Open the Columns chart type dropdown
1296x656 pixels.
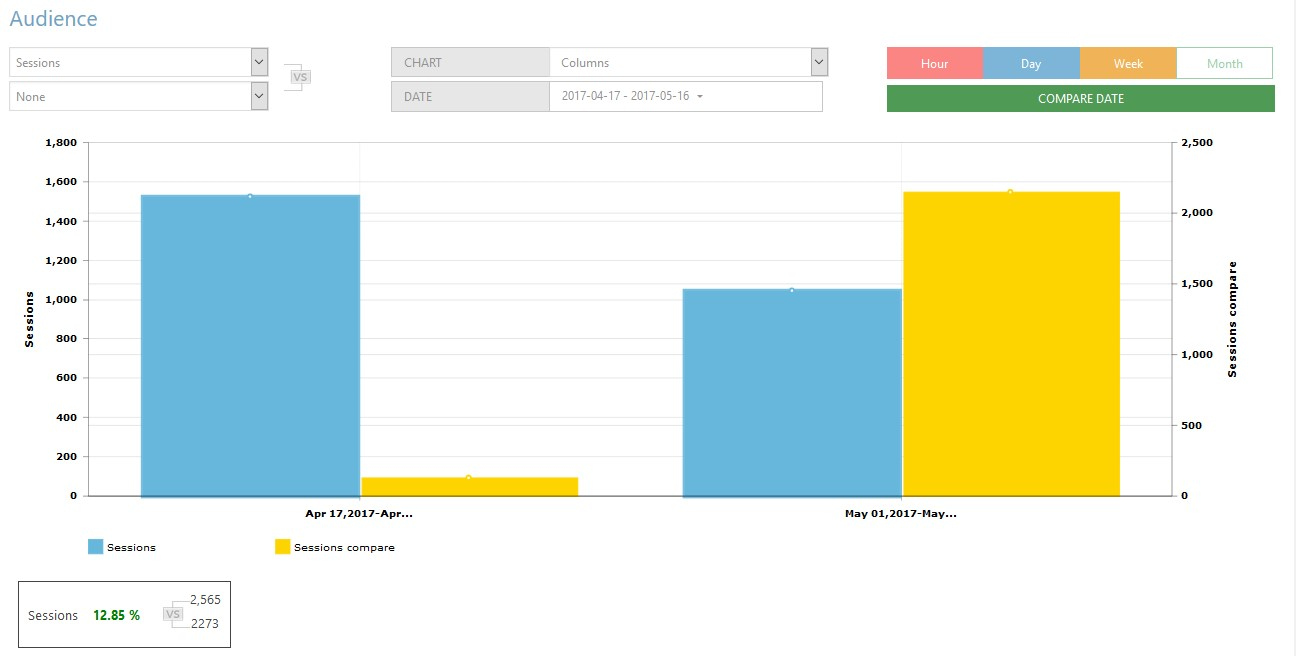tap(689, 62)
